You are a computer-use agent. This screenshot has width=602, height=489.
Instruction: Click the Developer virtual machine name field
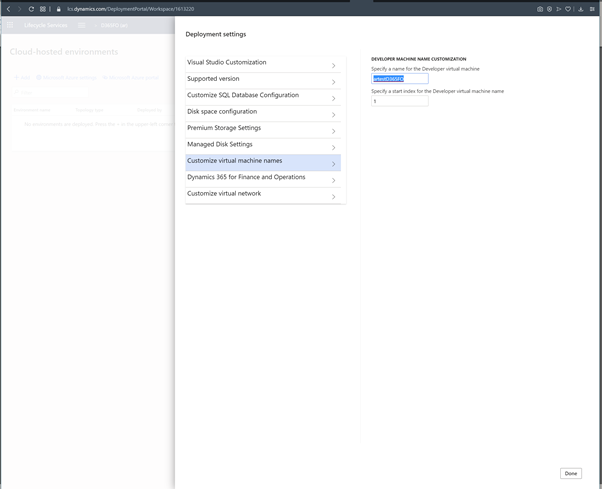pyautogui.click(x=399, y=78)
